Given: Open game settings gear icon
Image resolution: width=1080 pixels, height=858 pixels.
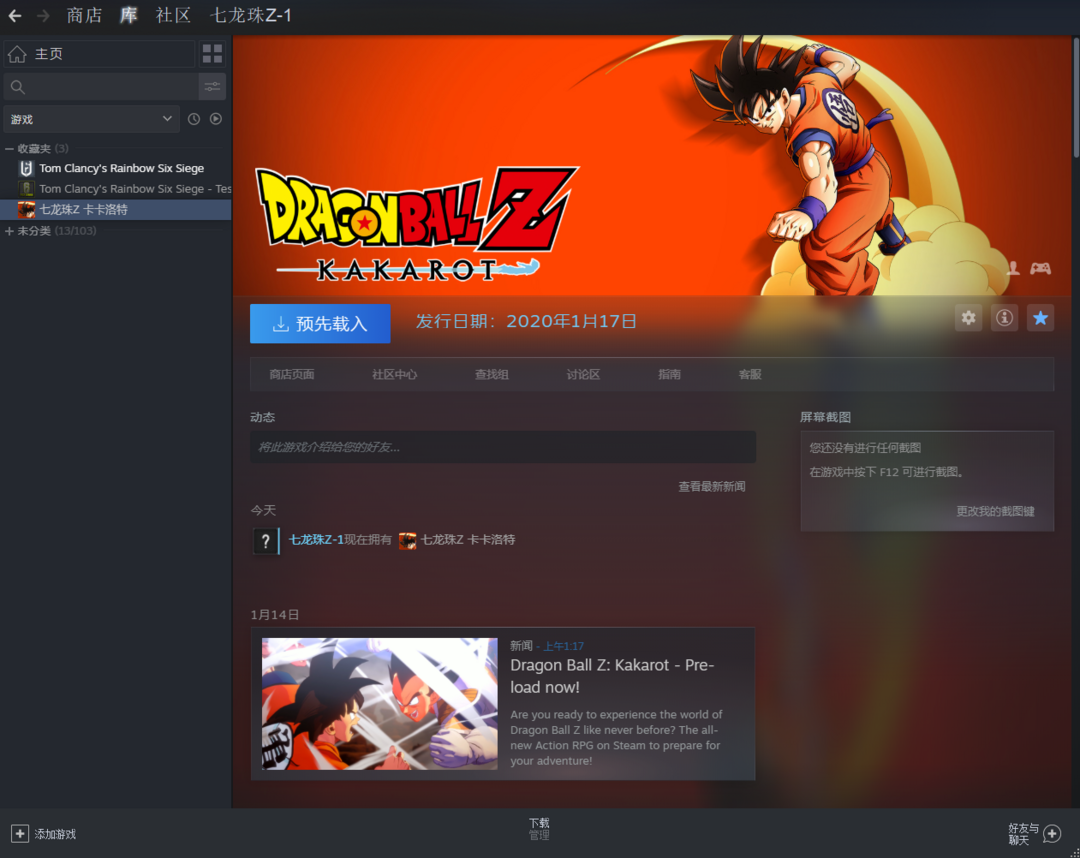Looking at the screenshot, I should [x=968, y=318].
